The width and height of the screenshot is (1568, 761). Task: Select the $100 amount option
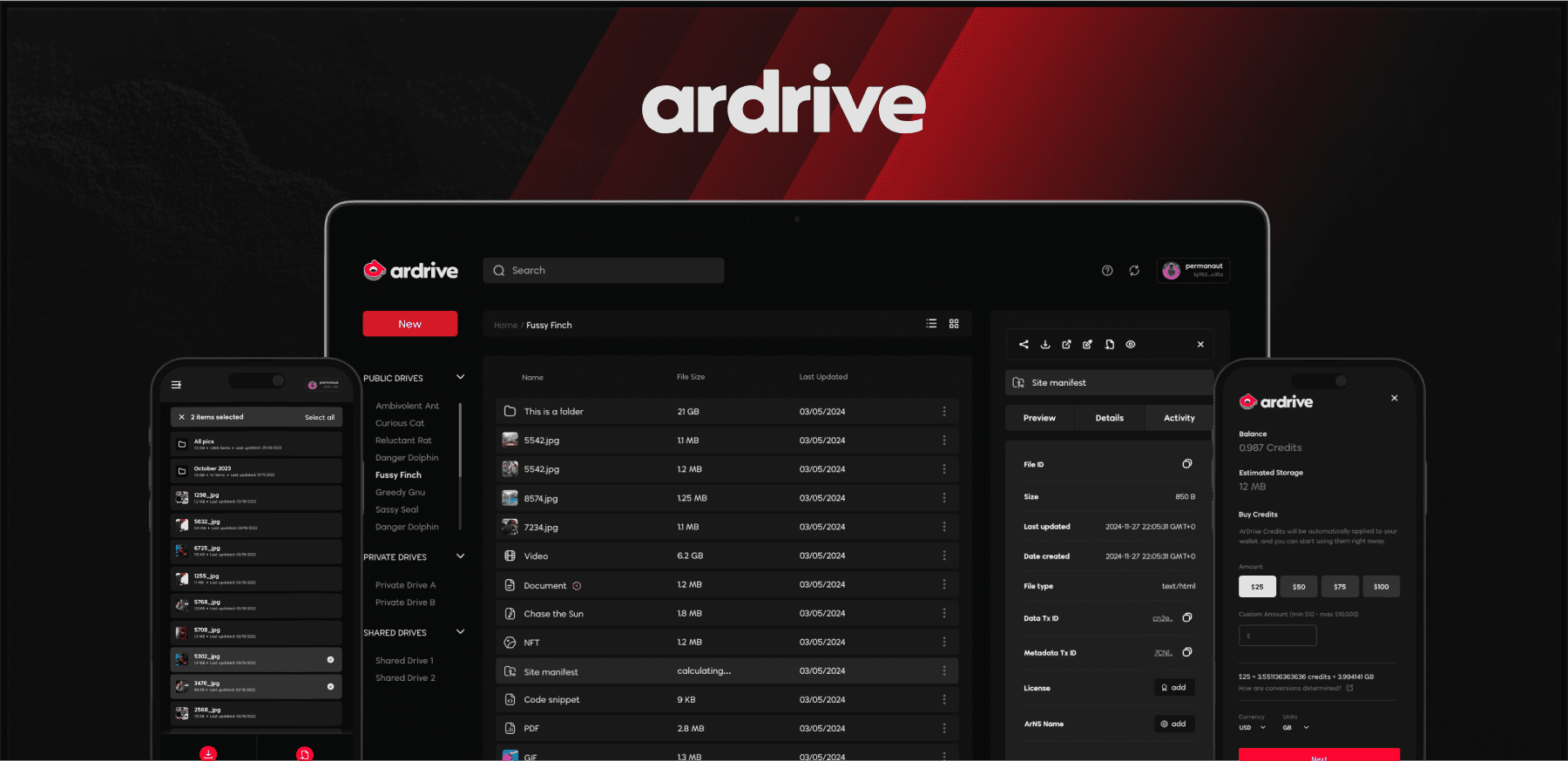click(1381, 587)
